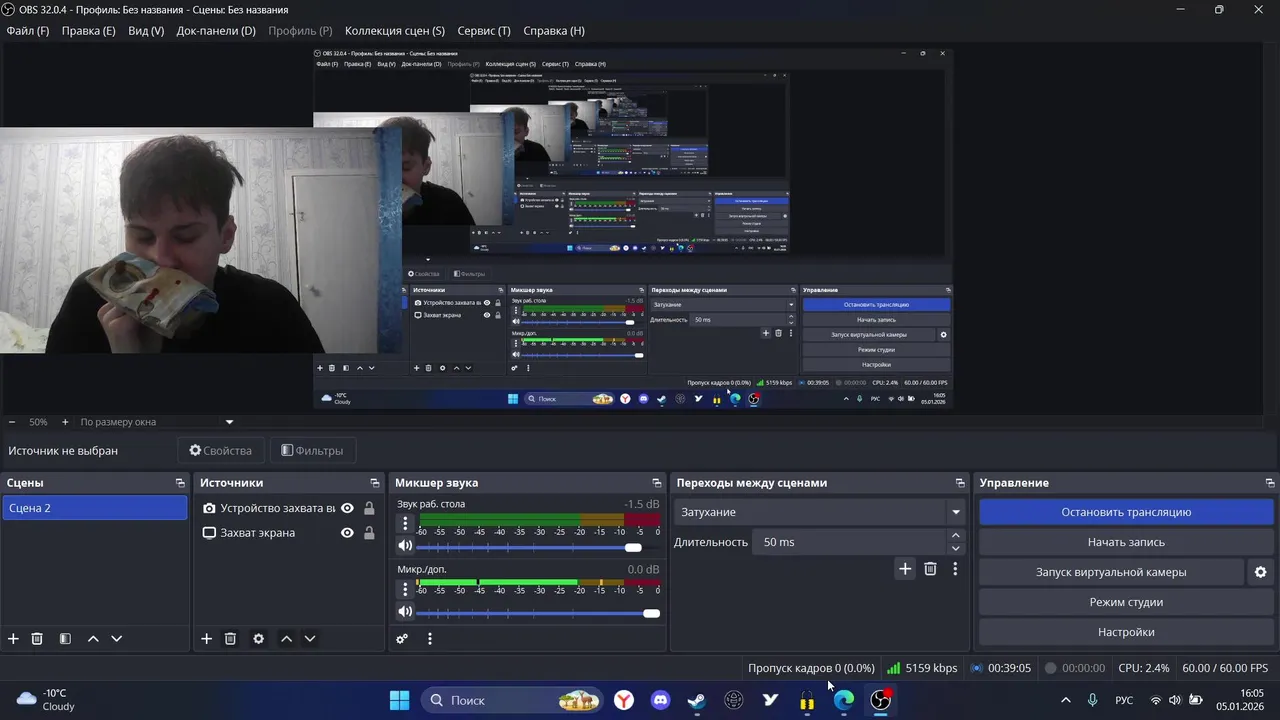Open Настройки from controls panel
The image size is (1280, 720).
(1126, 632)
